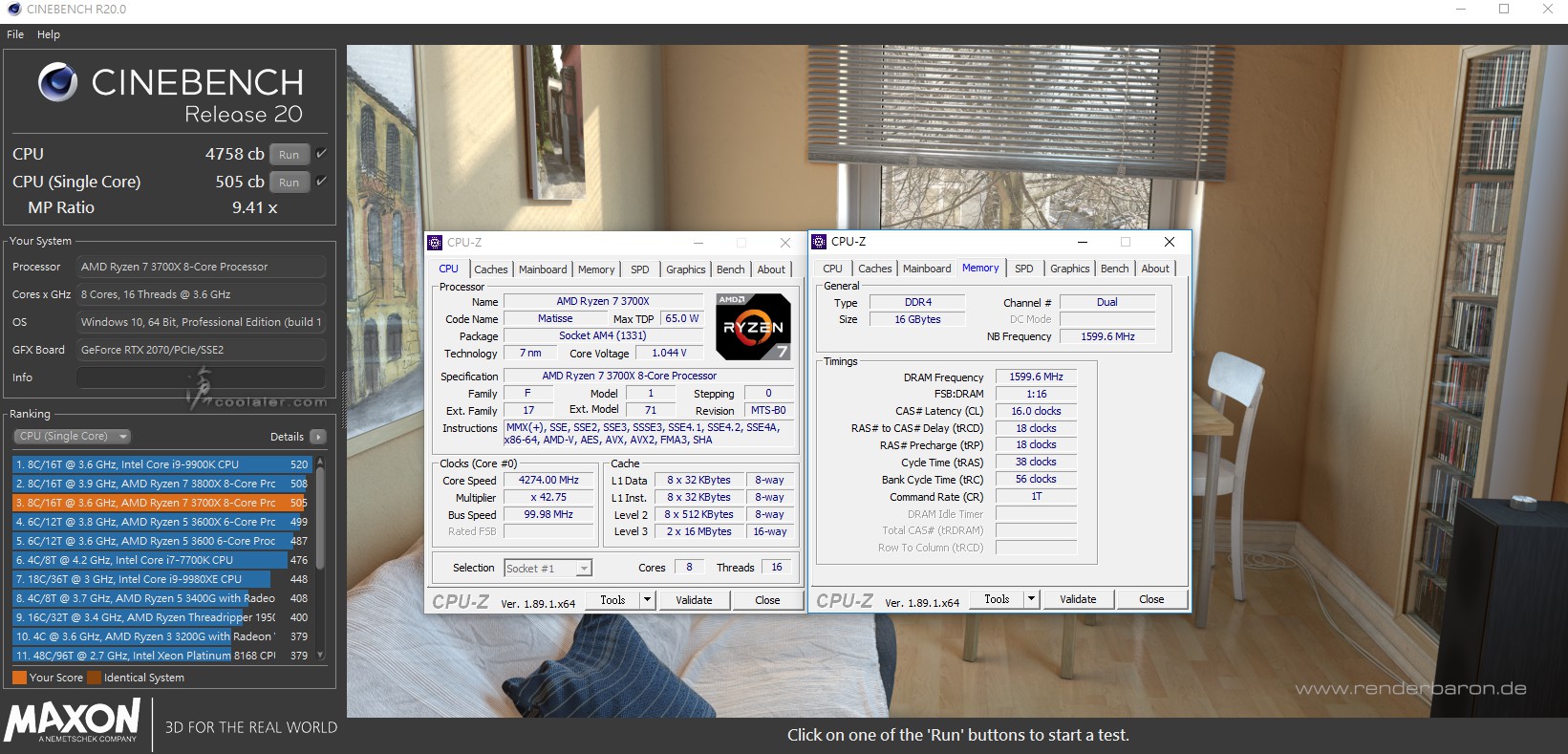Screen dimensions: 1568x754
Task: Select ranking entry Intel Core i7-7700K
Action: coord(161,560)
